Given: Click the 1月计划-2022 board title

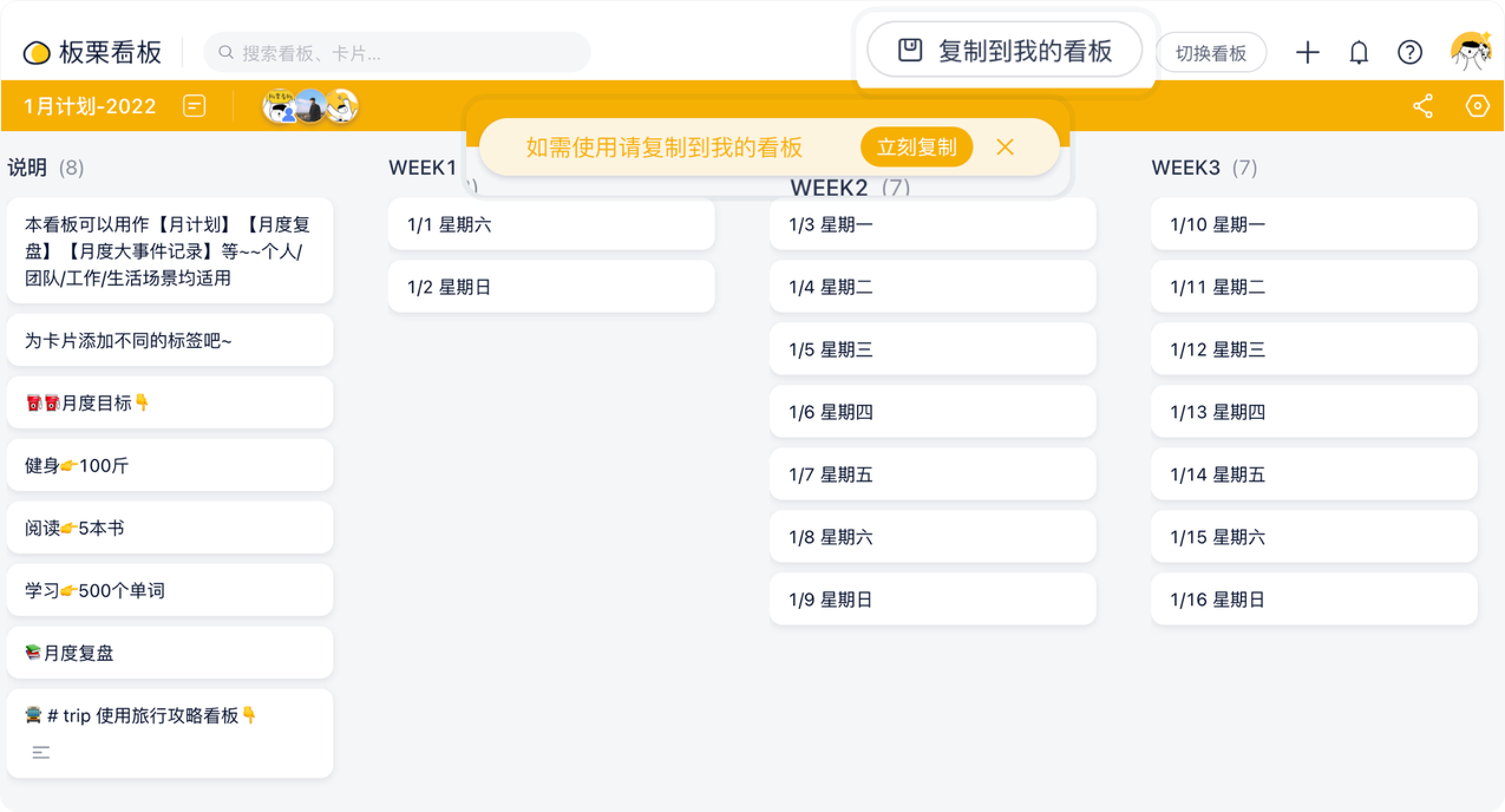Looking at the screenshot, I should tap(90, 106).
